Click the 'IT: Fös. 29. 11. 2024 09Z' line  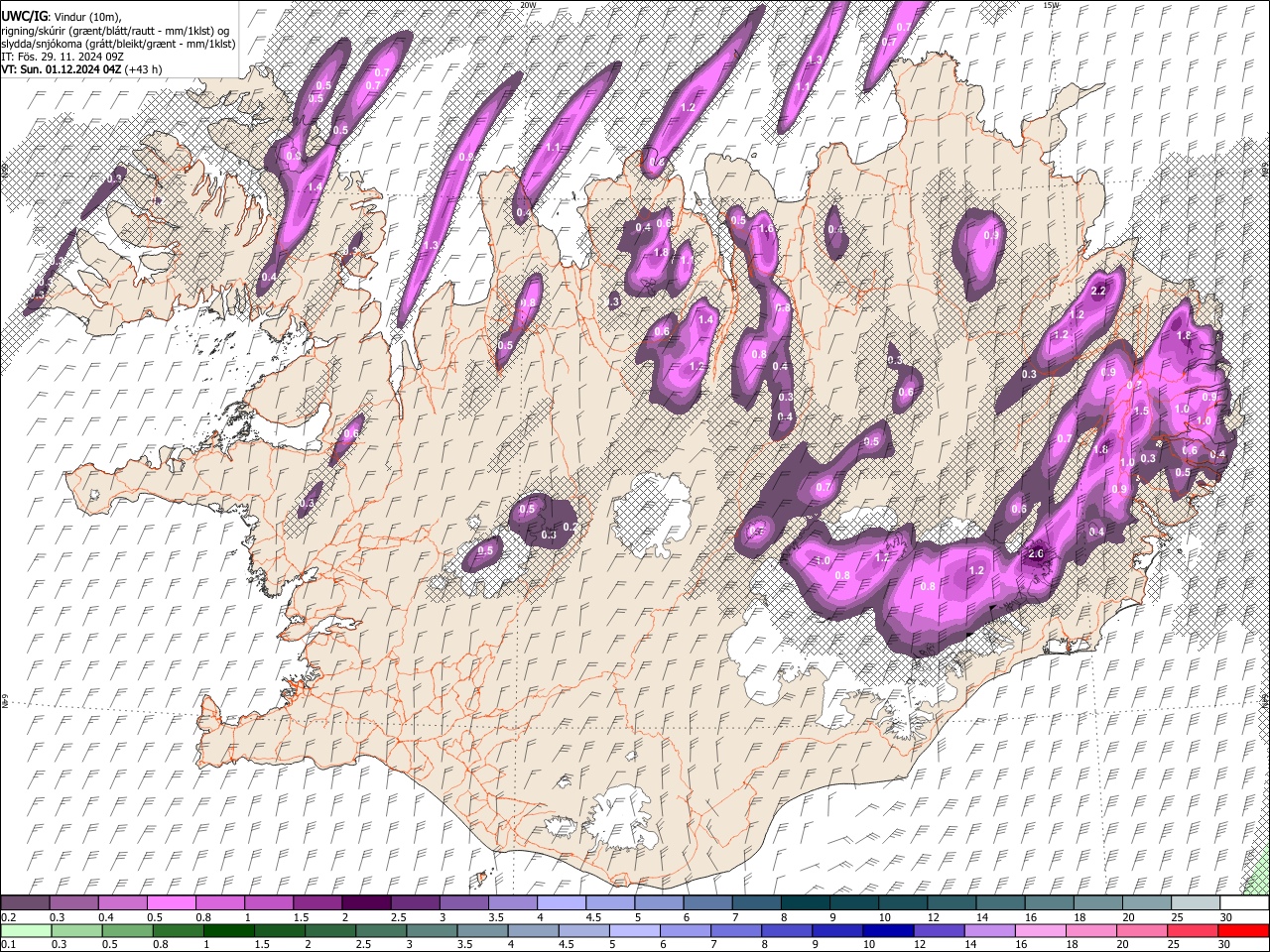tap(63, 57)
